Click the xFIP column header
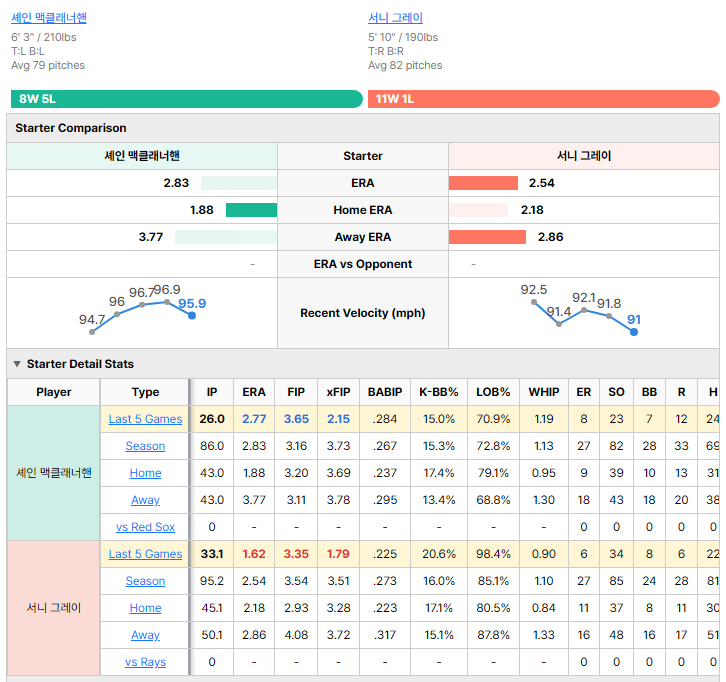Viewport: 726px width, 682px height. [338, 392]
